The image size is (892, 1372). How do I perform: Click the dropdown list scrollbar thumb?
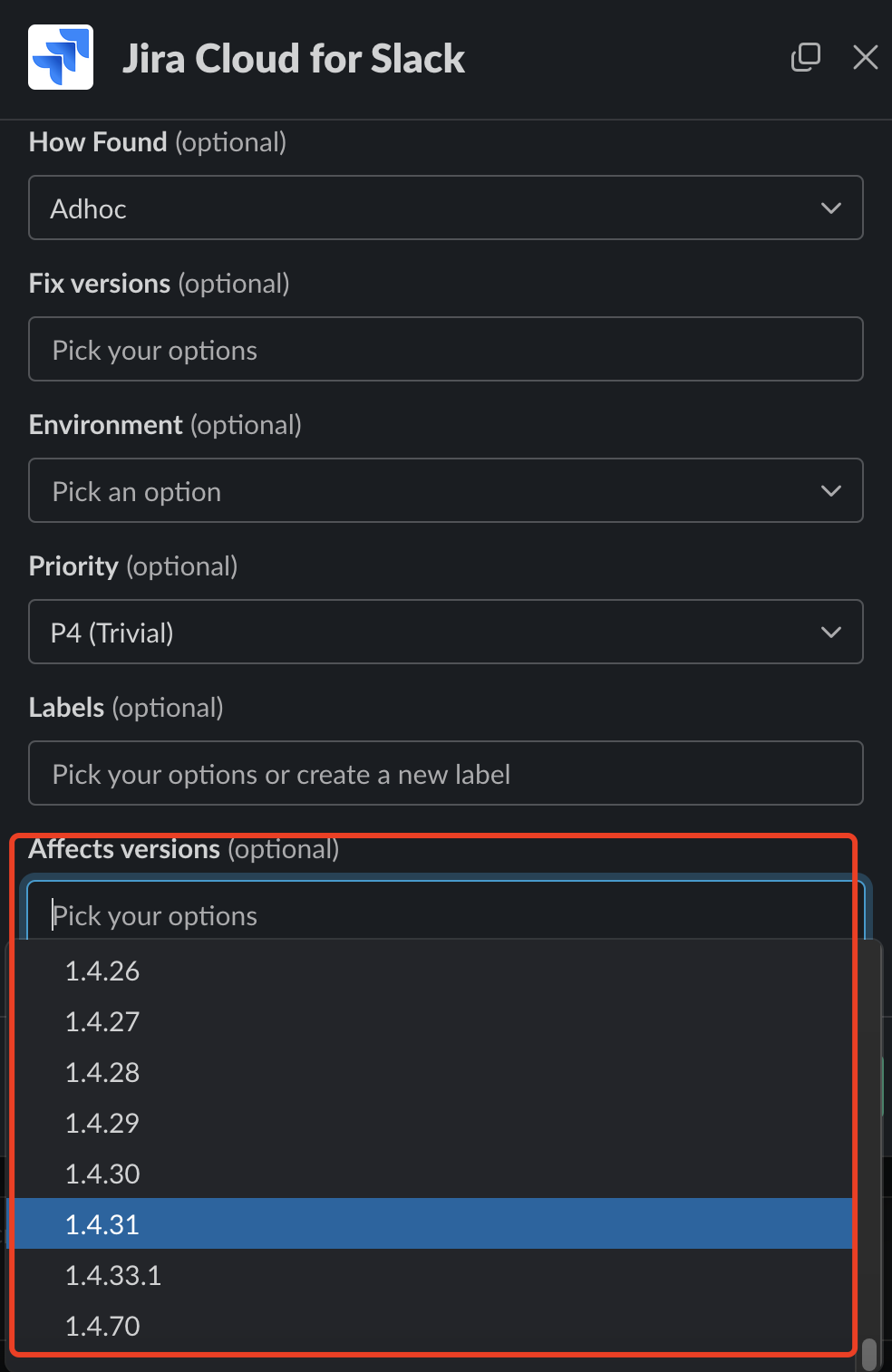coord(869,1355)
